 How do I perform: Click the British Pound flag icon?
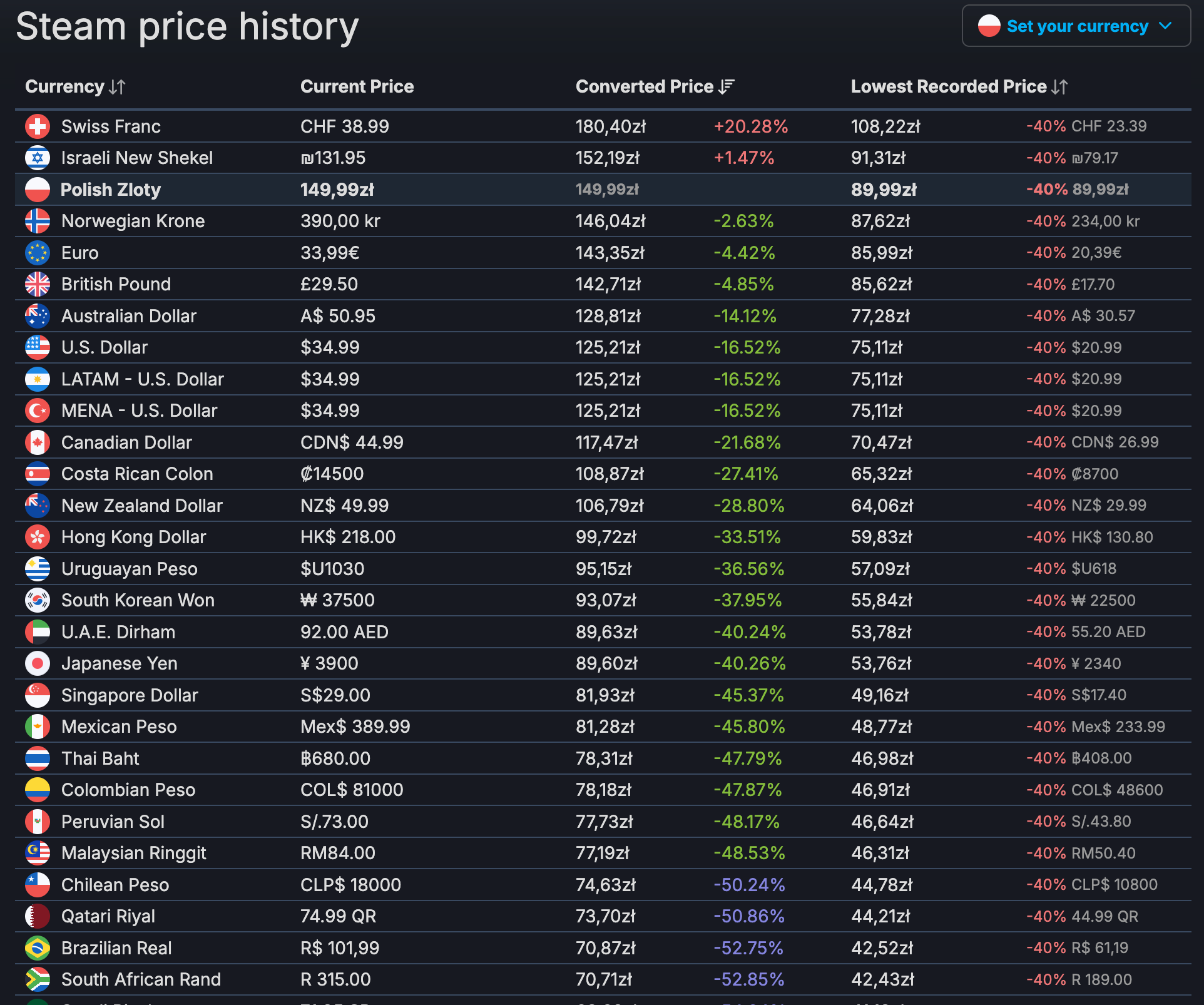tap(38, 284)
